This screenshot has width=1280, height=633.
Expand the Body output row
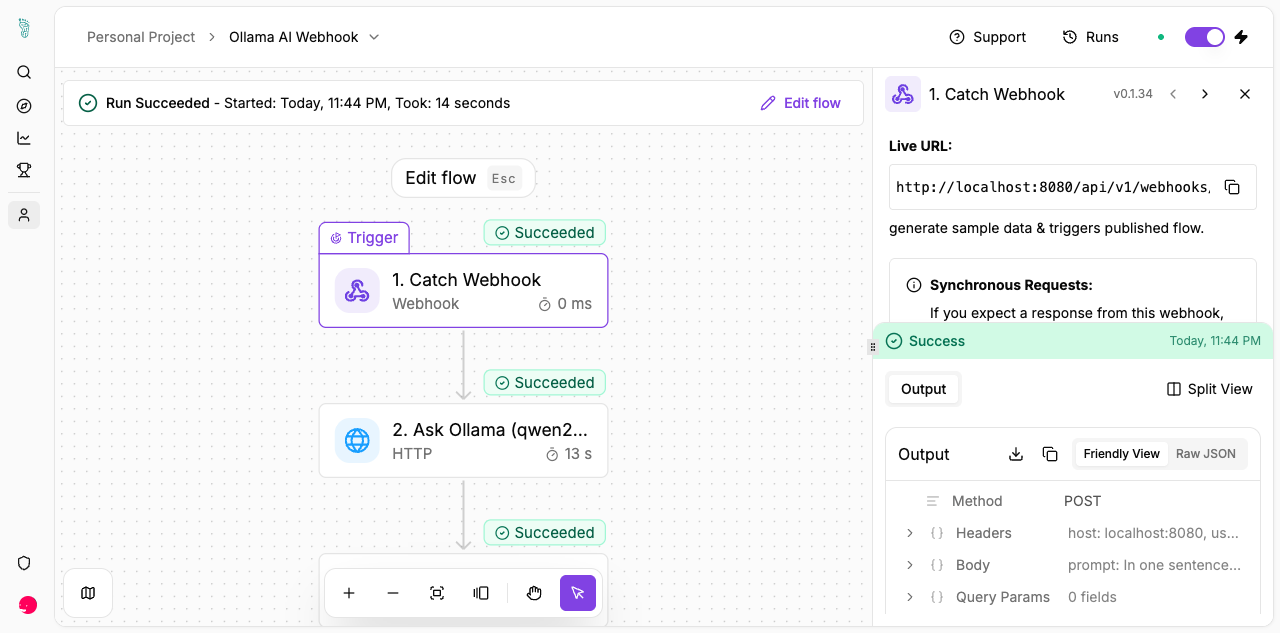[x=910, y=565]
